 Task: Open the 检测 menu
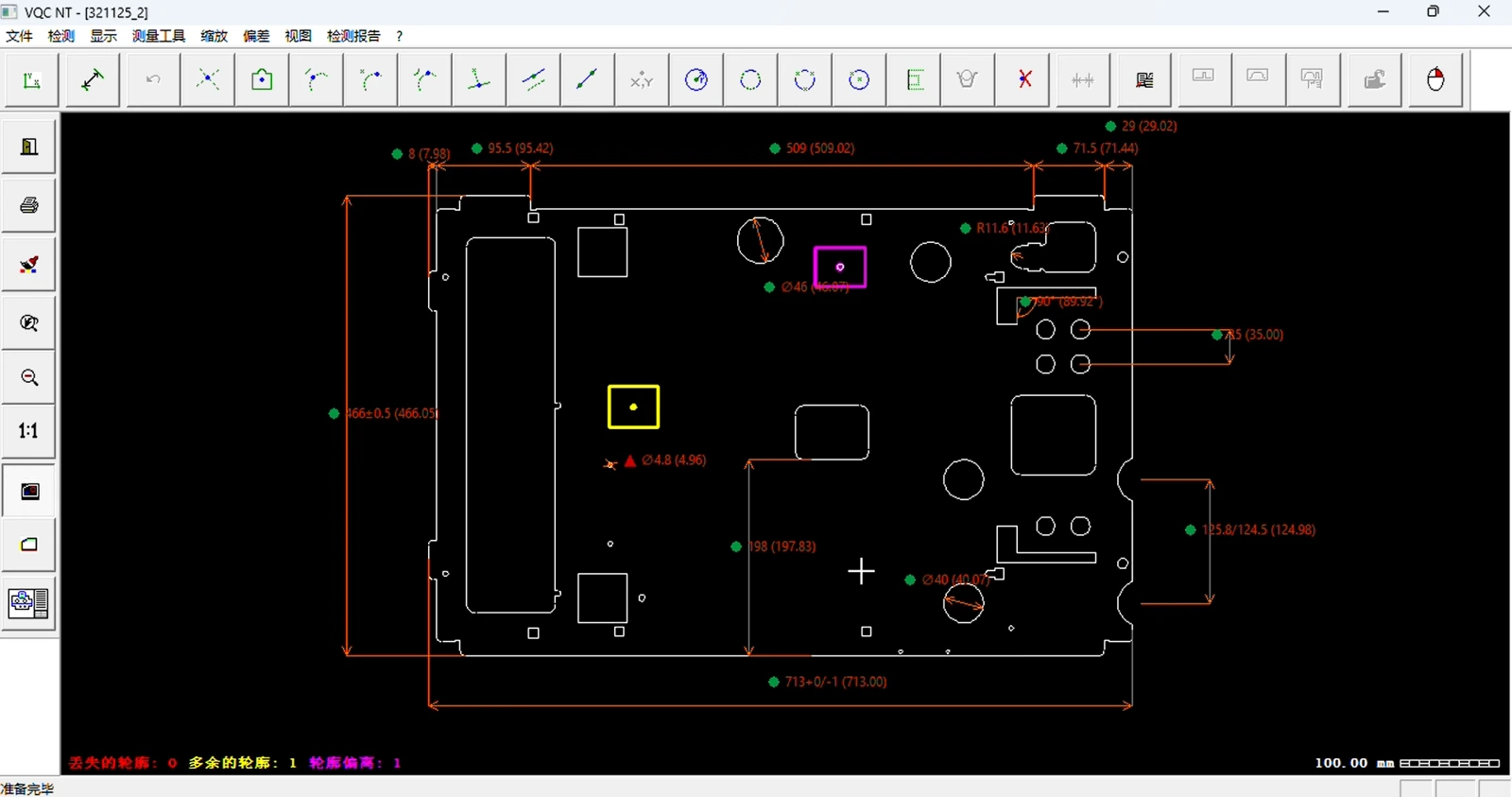61,36
